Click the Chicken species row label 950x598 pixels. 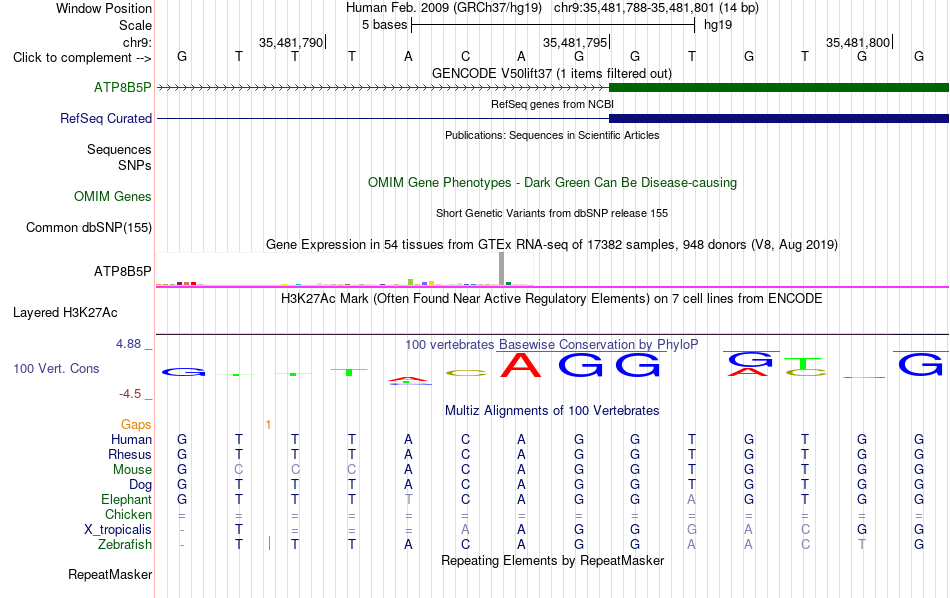click(x=128, y=514)
